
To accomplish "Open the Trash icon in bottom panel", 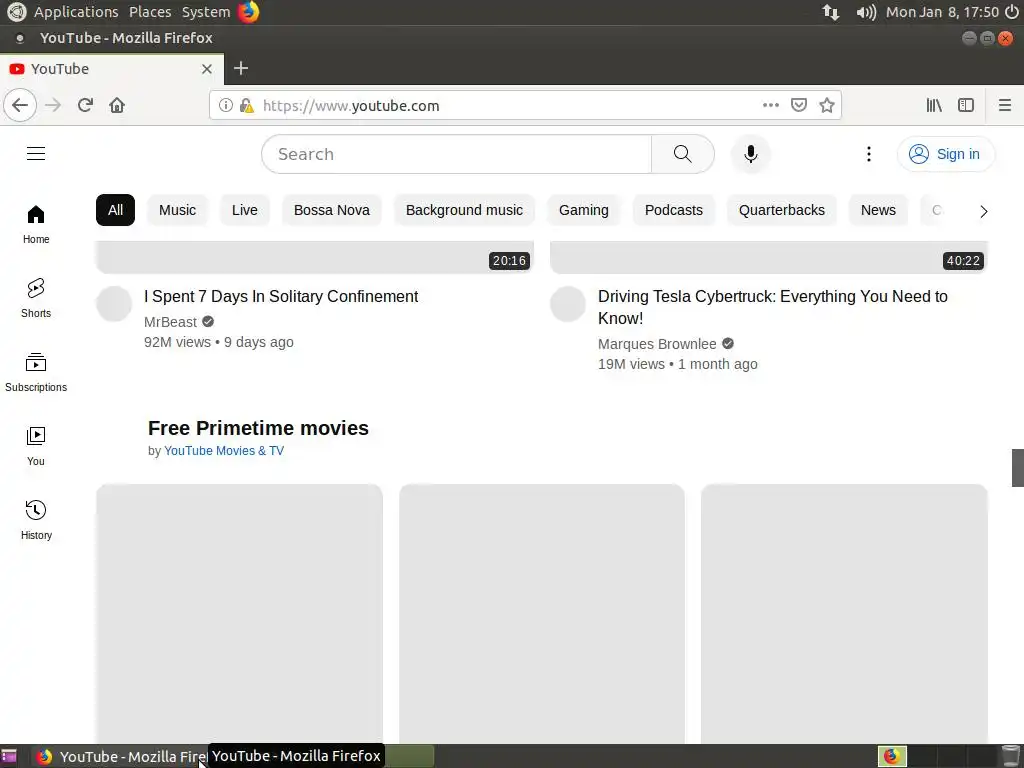I will (1011, 756).
